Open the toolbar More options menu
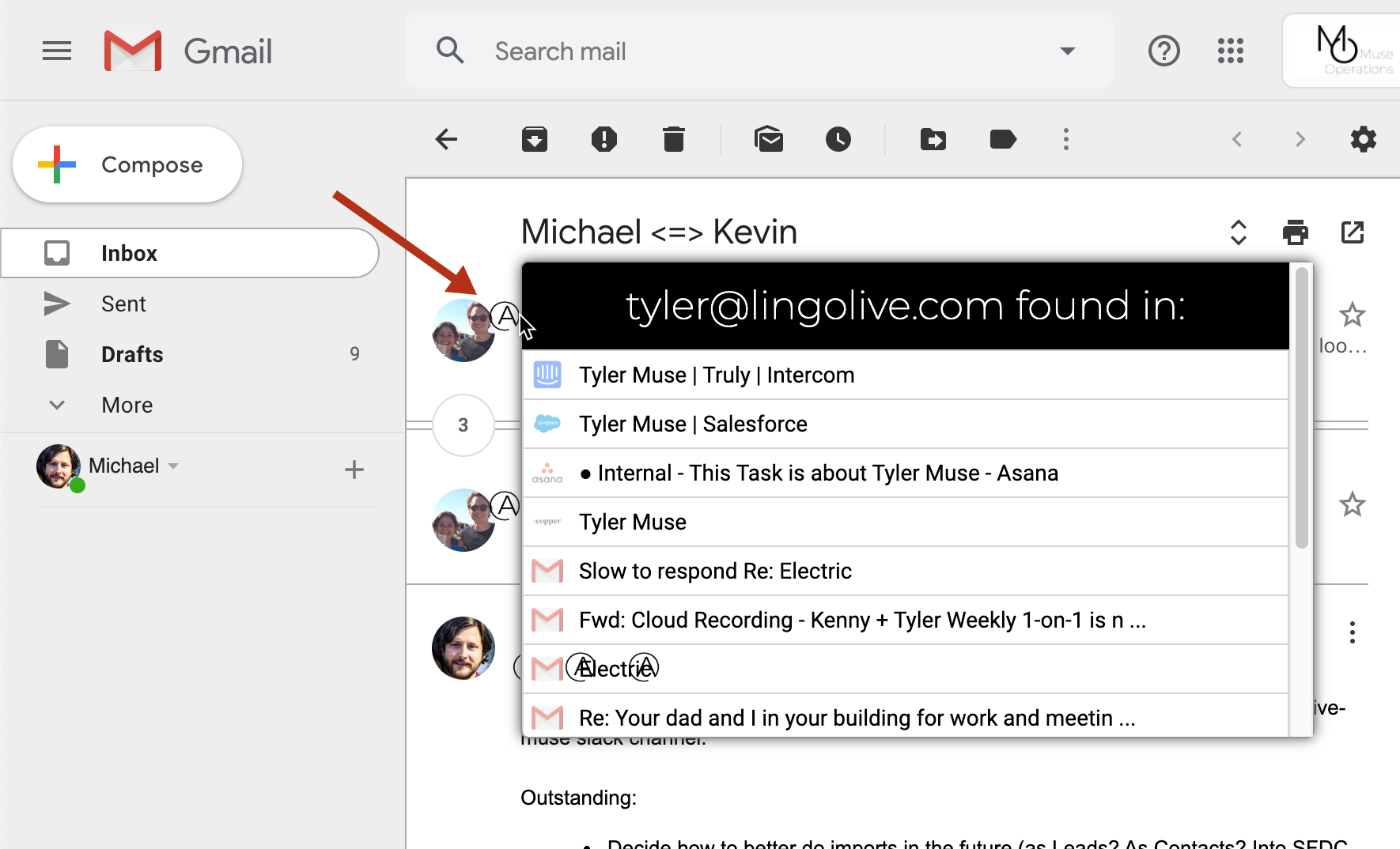Viewport: 1400px width, 849px height. click(1066, 140)
